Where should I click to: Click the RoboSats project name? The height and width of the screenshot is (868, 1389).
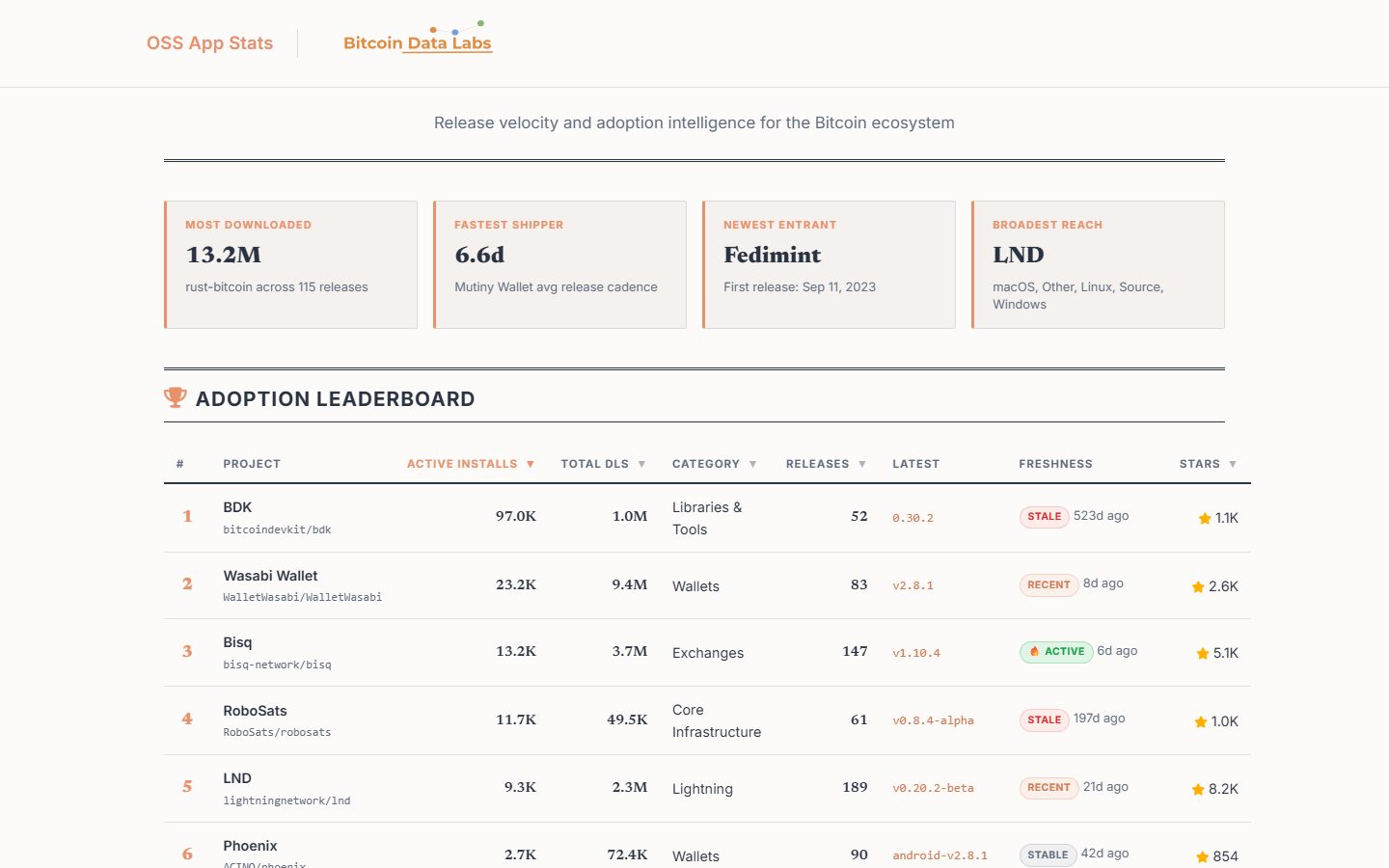click(255, 711)
